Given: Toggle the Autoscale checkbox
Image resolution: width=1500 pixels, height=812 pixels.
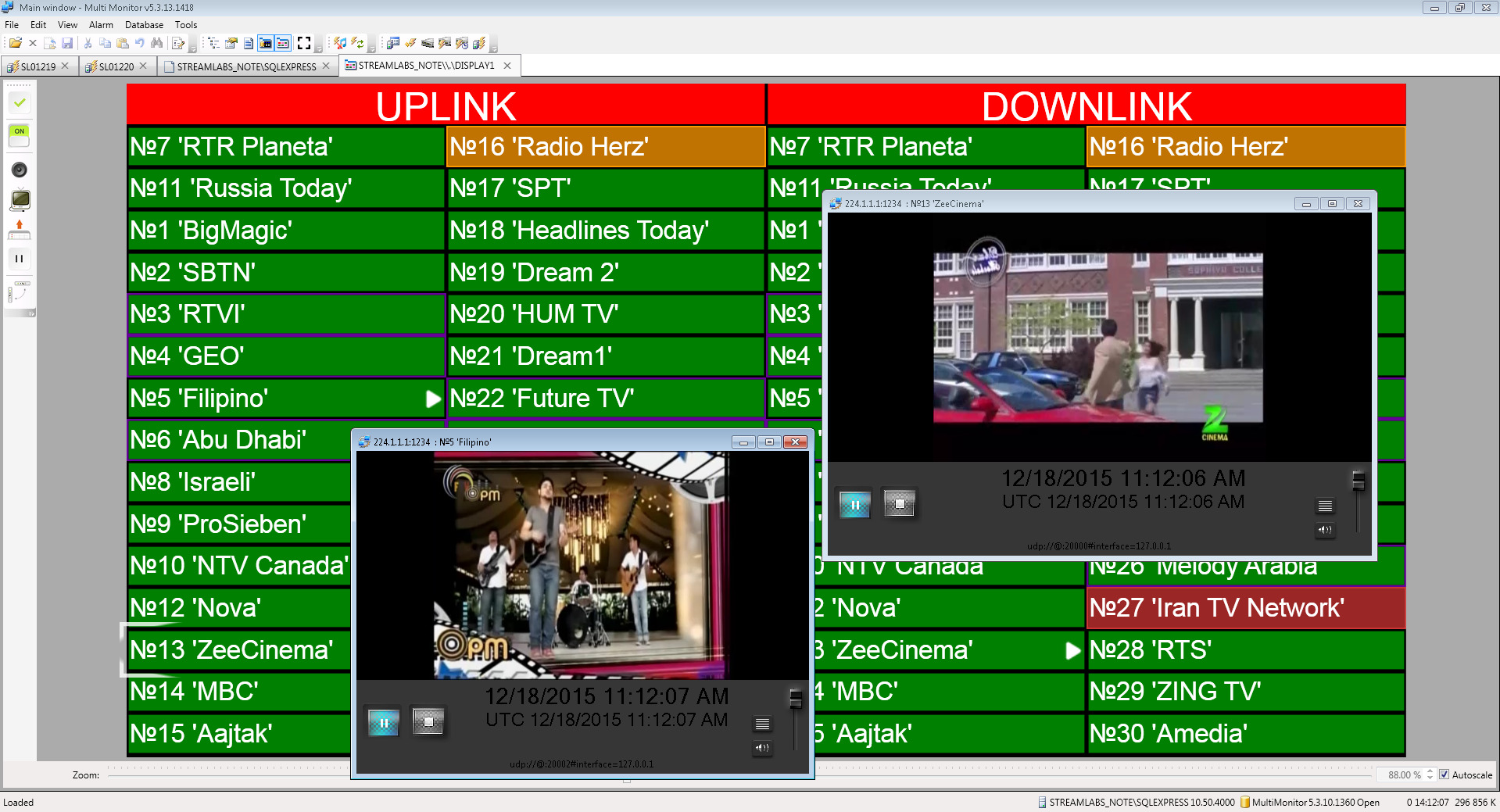Looking at the screenshot, I should [1445, 775].
